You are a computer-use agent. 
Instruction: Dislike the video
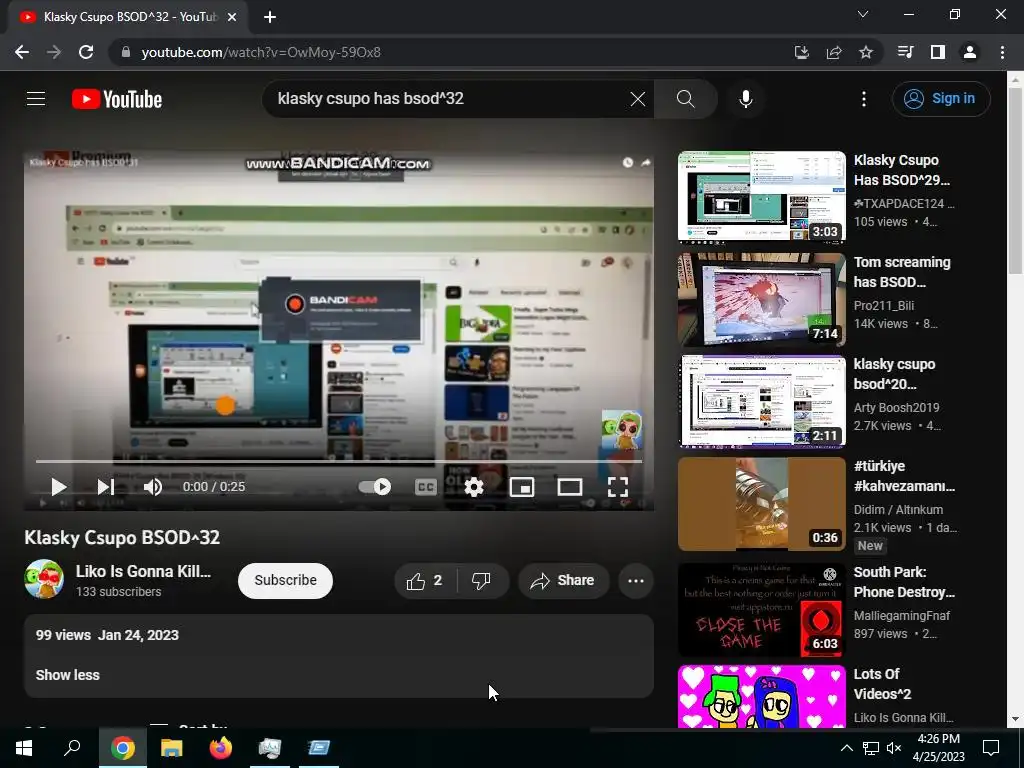pos(482,581)
